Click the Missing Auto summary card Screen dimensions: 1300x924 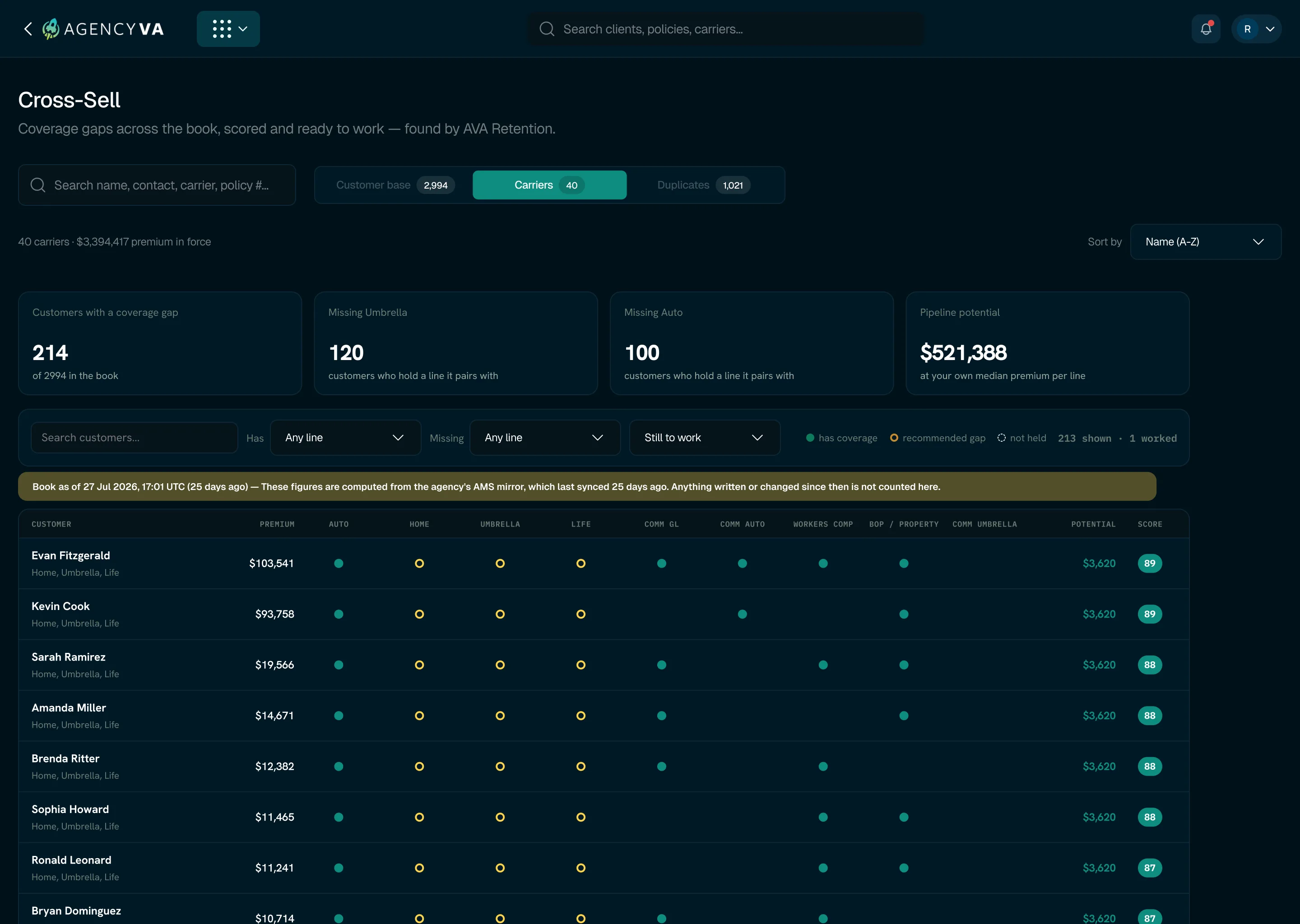pyautogui.click(x=751, y=344)
